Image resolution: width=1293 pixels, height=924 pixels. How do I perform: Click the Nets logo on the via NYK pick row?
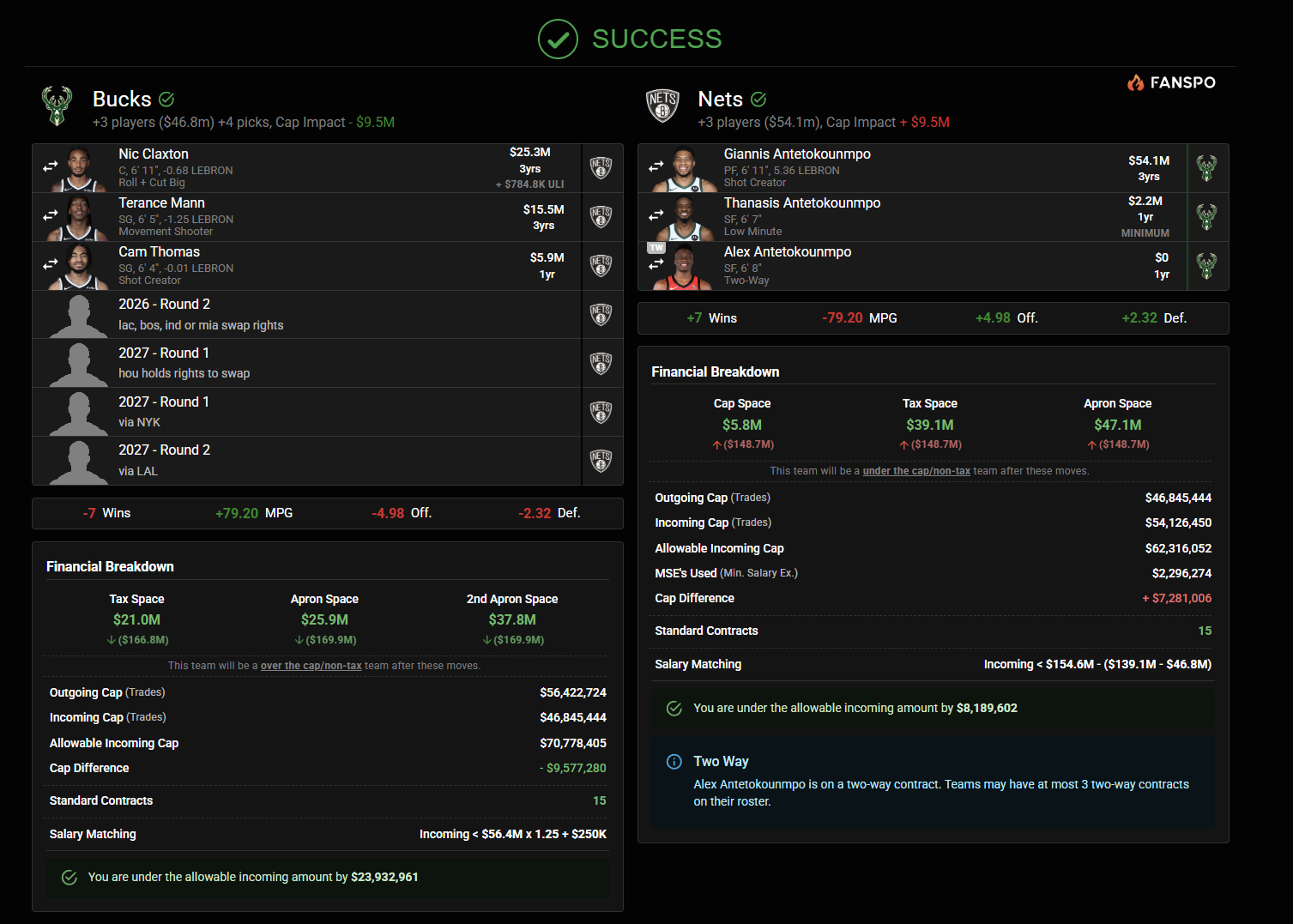tap(601, 413)
